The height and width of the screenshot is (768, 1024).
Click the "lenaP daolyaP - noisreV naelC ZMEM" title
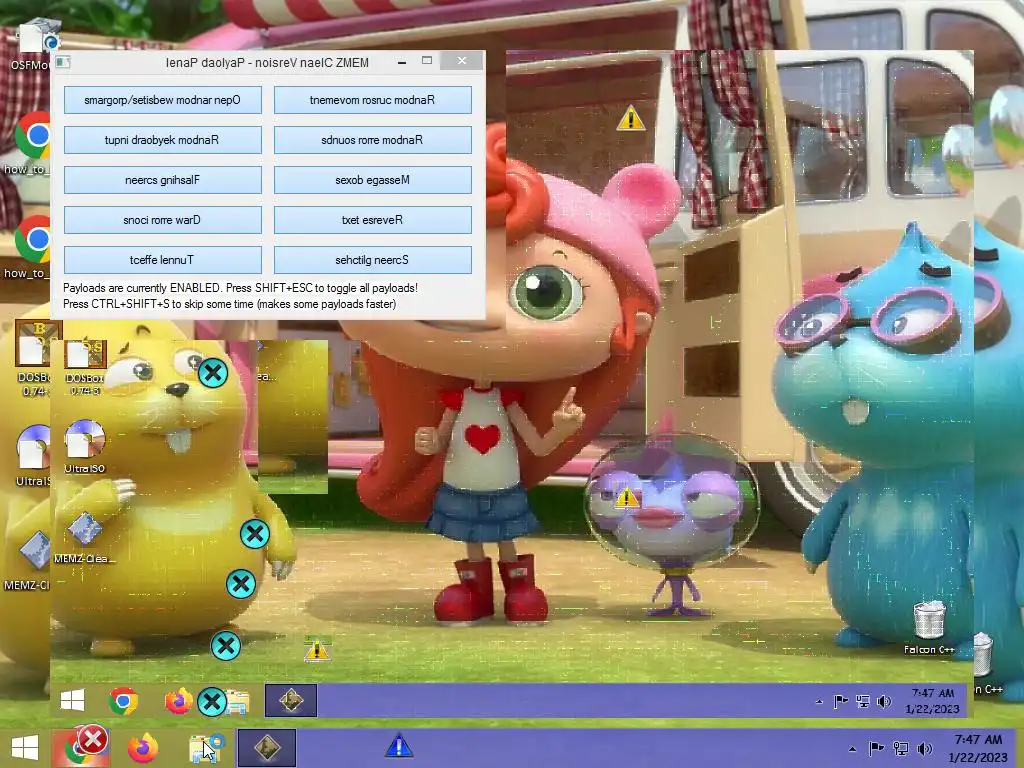267,63
